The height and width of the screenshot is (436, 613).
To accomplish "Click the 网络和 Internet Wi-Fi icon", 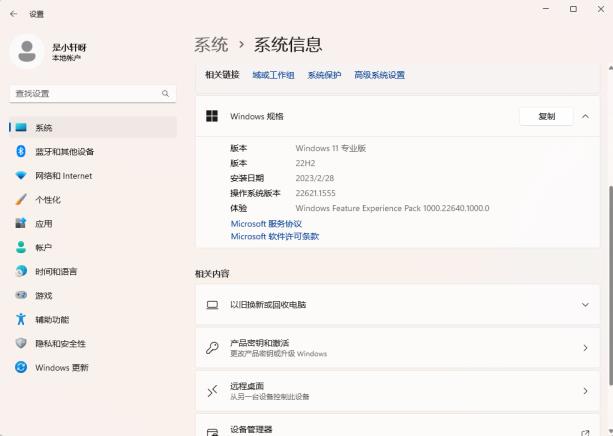I will tap(21, 176).
